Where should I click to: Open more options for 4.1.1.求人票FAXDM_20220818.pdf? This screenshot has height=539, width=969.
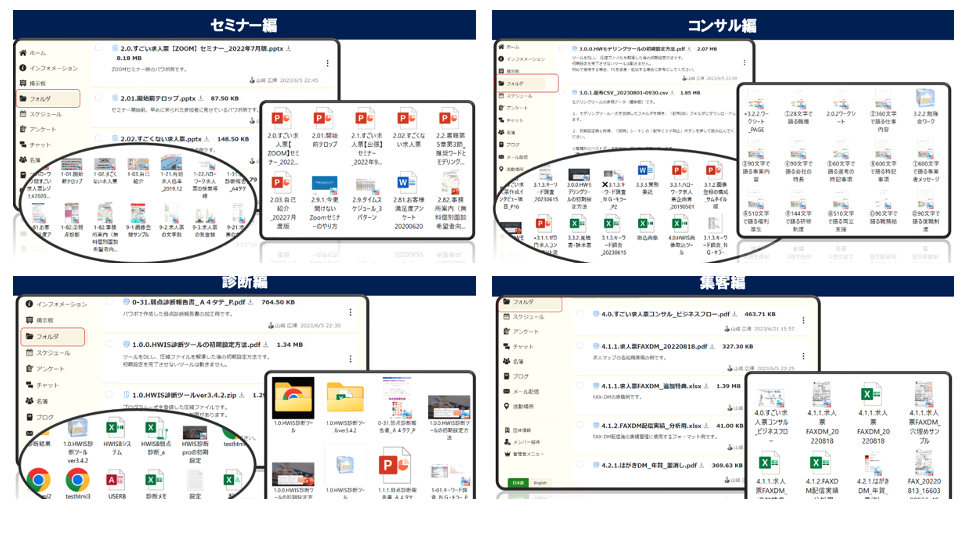[x=803, y=356]
